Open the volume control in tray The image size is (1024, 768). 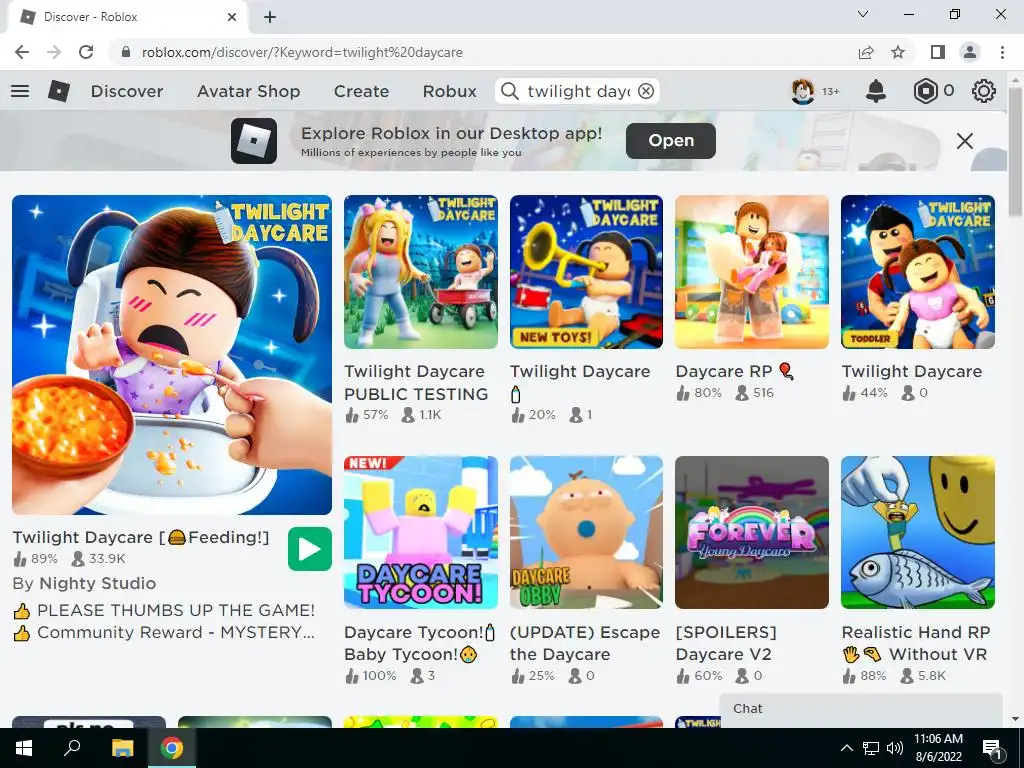pyautogui.click(x=895, y=748)
